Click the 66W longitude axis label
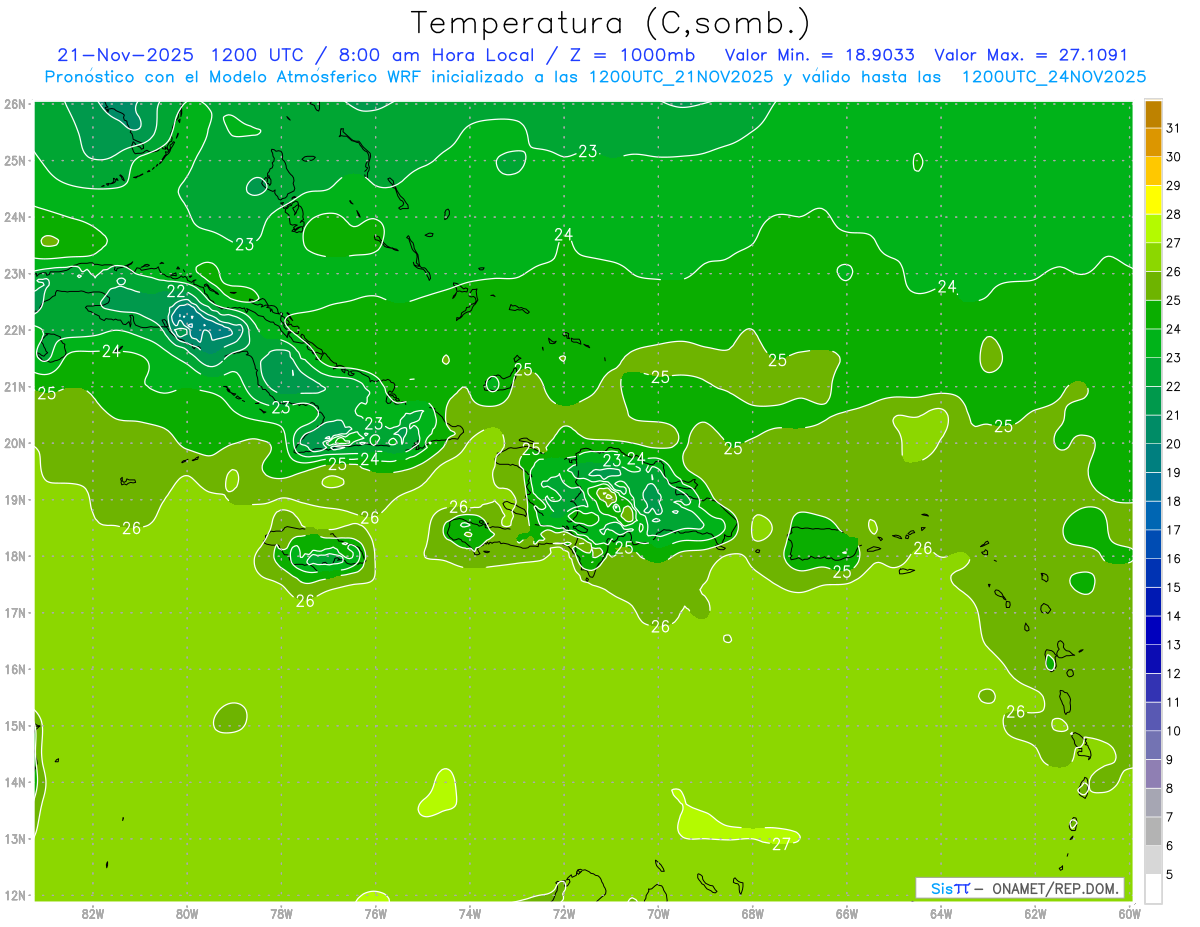 point(847,913)
